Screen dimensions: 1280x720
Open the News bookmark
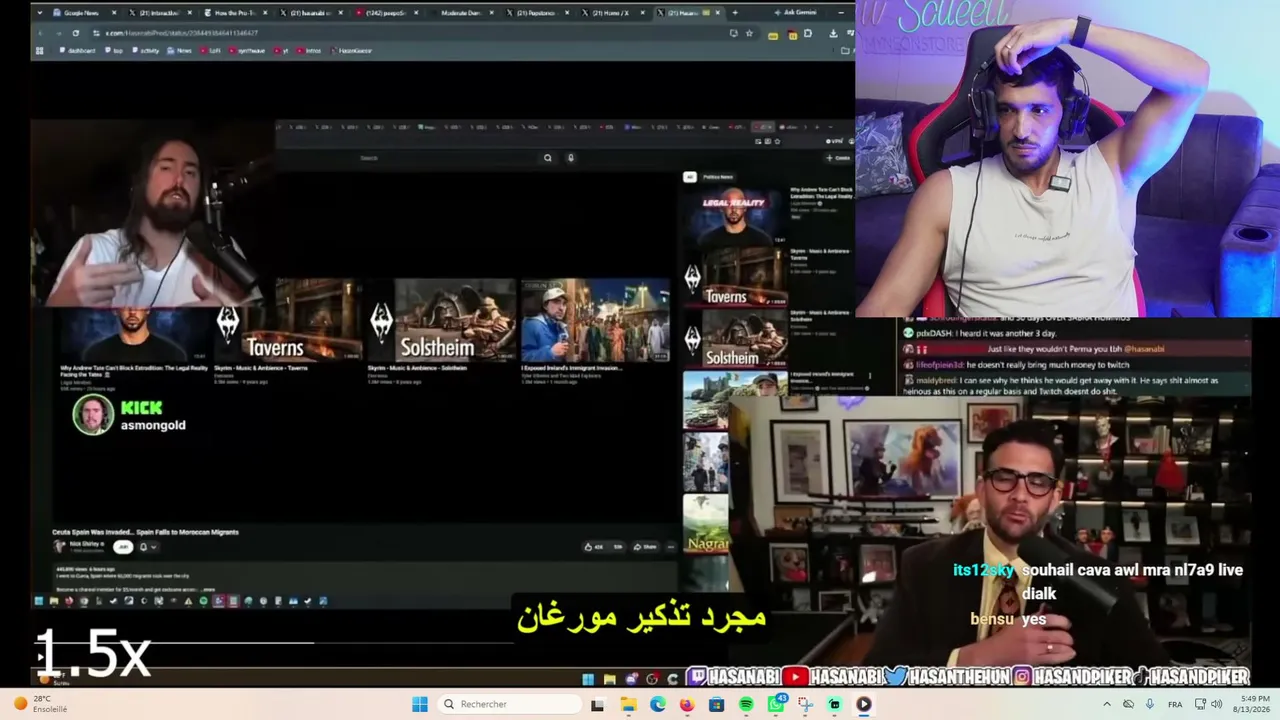click(180, 50)
